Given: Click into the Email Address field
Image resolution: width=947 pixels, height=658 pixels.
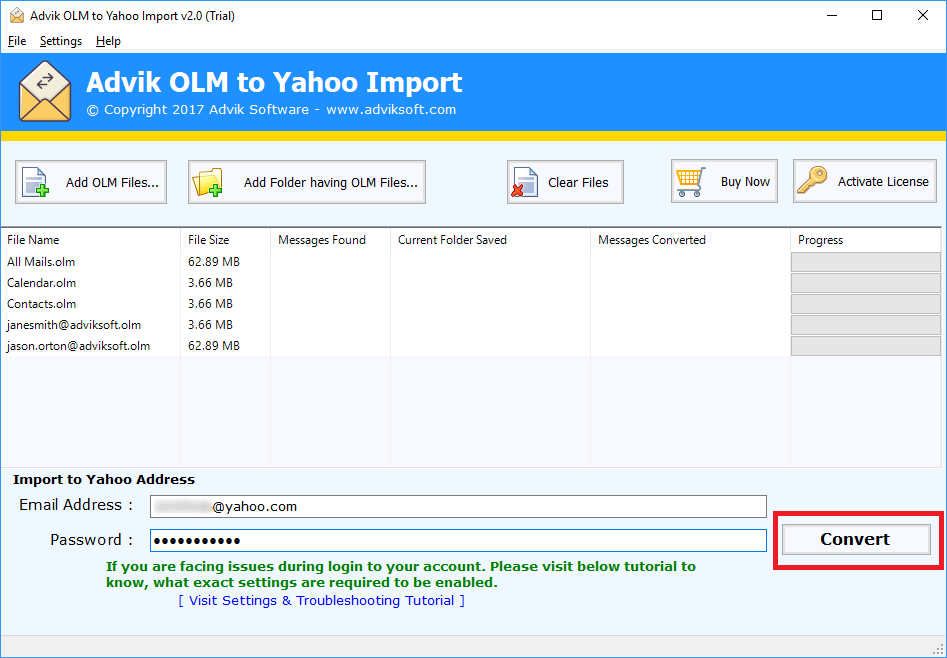Looking at the screenshot, I should click(458, 506).
